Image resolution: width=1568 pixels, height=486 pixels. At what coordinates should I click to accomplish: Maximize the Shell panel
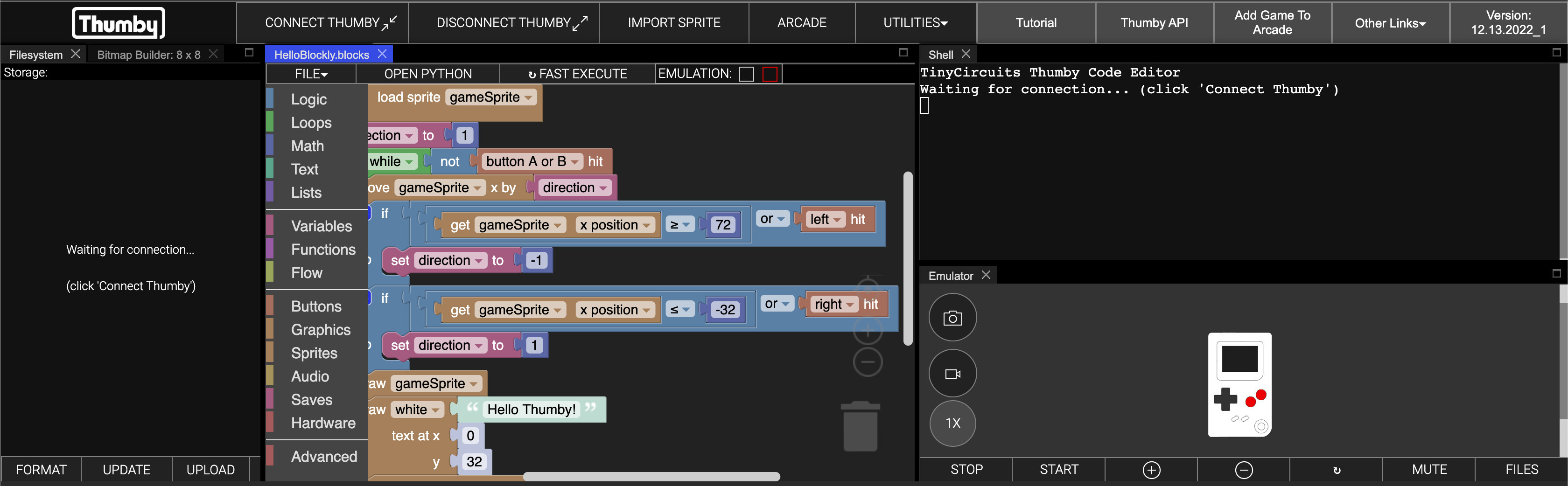(x=1556, y=53)
